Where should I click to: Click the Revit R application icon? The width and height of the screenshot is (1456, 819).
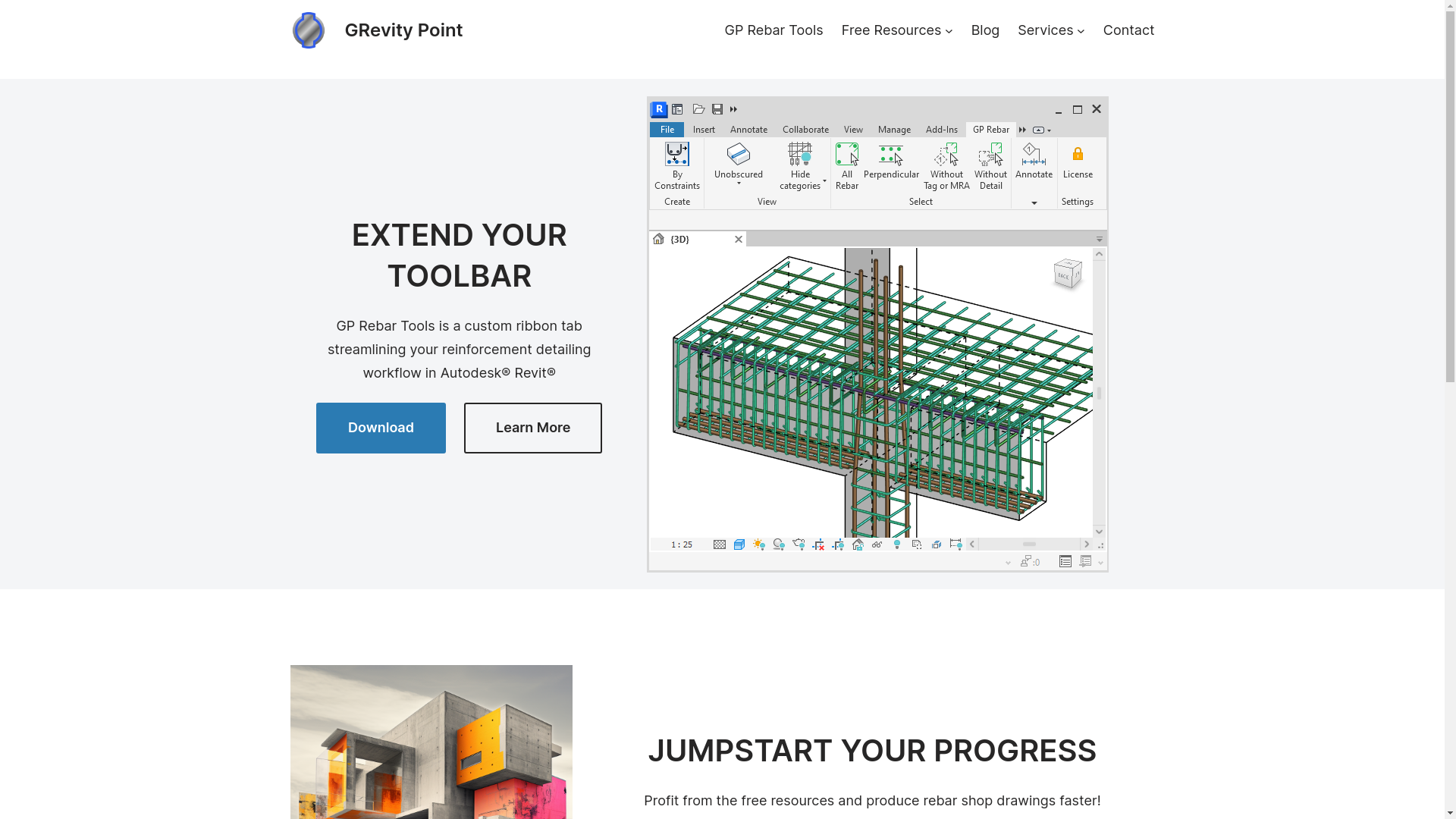[659, 109]
